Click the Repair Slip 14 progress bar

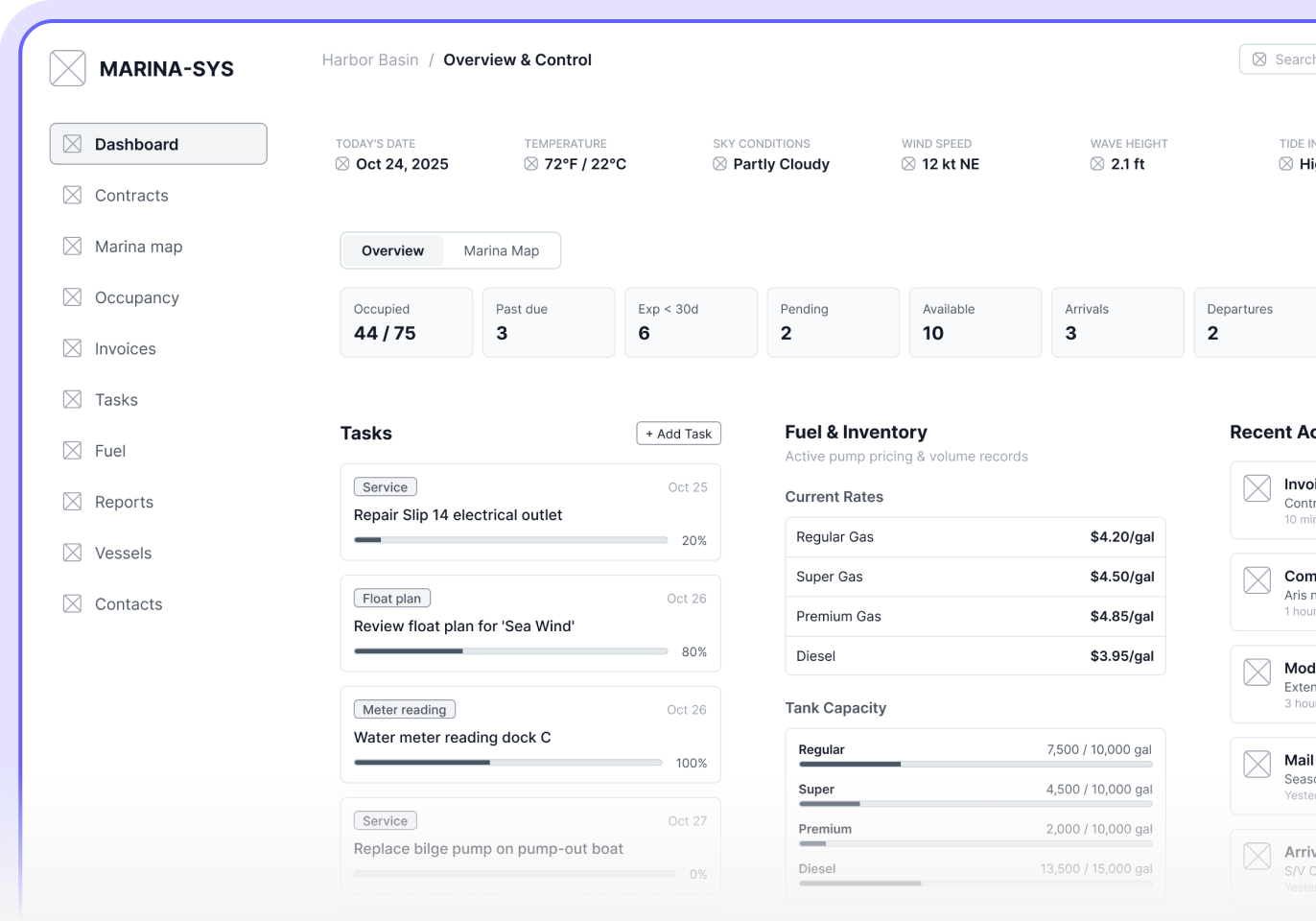point(511,540)
